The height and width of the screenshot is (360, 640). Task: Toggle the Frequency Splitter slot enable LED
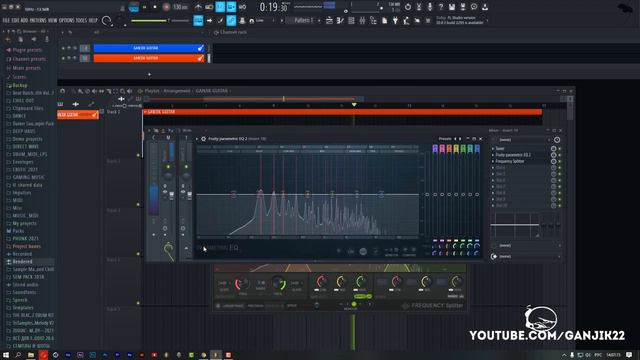[x=560, y=161]
